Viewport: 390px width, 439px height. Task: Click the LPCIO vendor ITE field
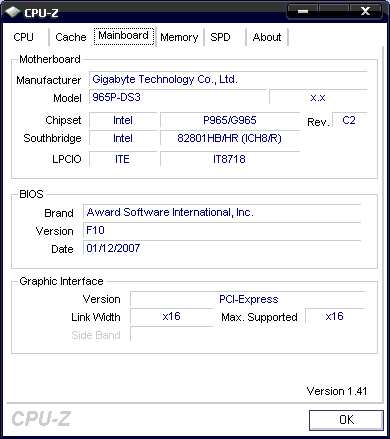123,159
